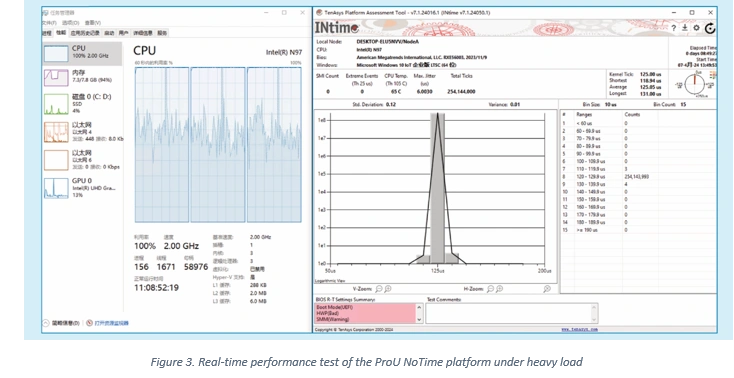Collapse Task Manager to brief info view
This screenshot has width=734, height=378.
[61, 323]
